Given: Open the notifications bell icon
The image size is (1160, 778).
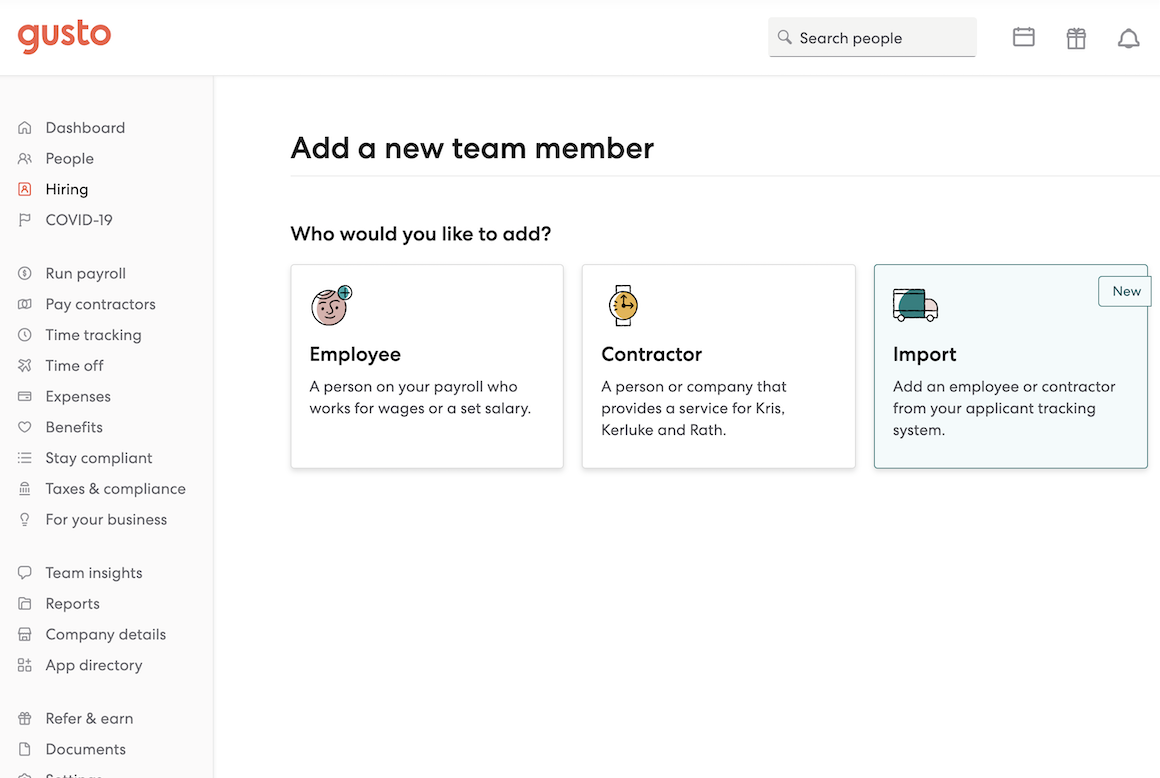Looking at the screenshot, I should 1128,38.
